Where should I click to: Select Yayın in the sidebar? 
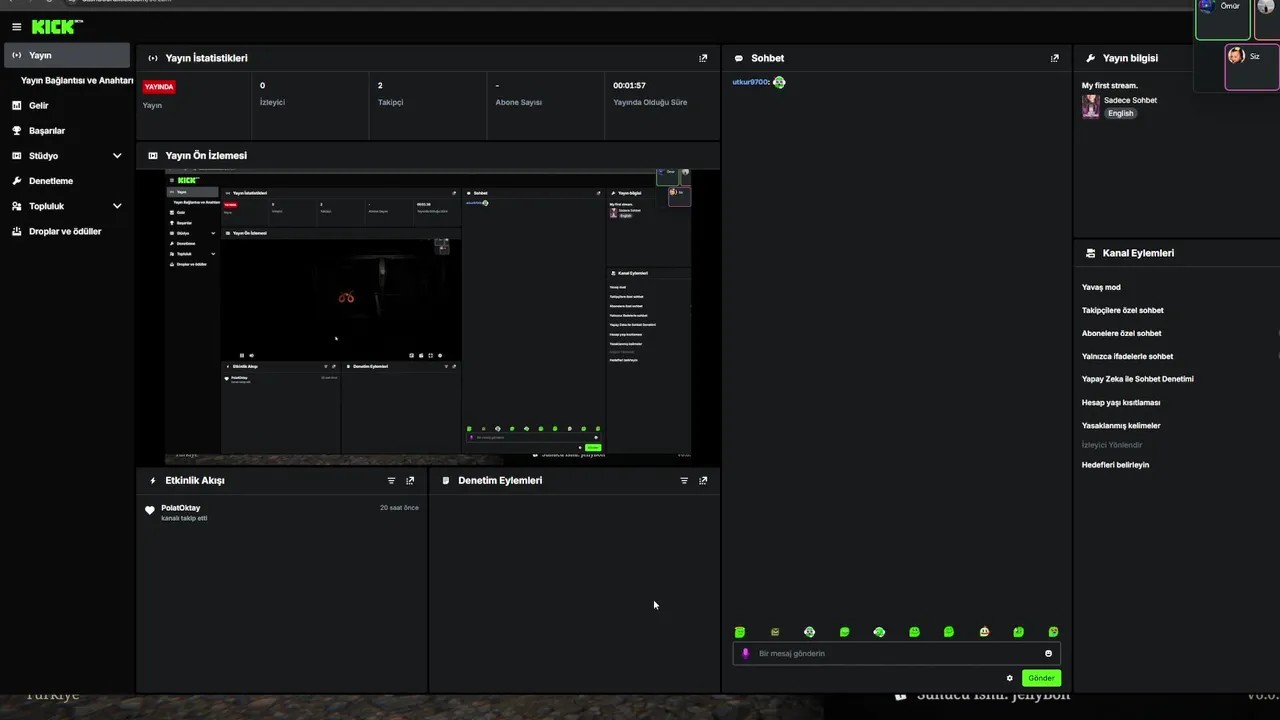click(x=67, y=55)
